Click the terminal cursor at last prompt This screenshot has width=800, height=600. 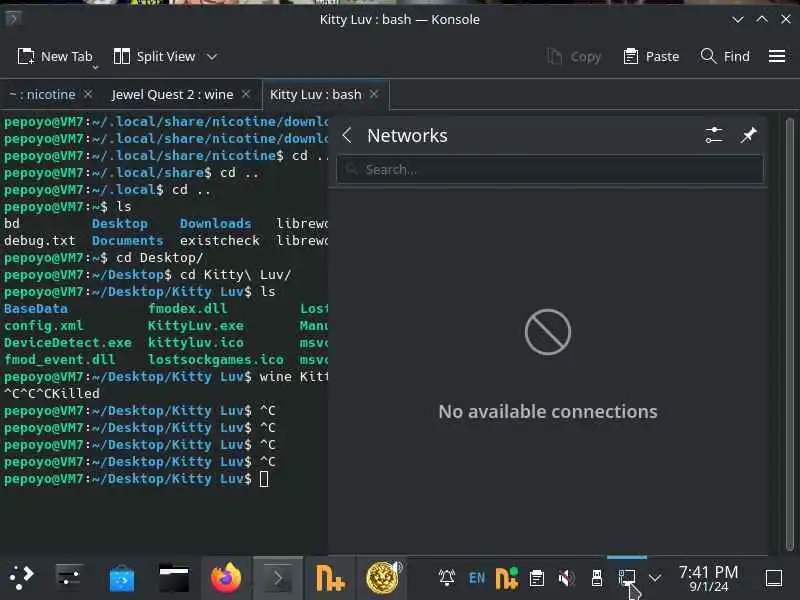coord(264,479)
